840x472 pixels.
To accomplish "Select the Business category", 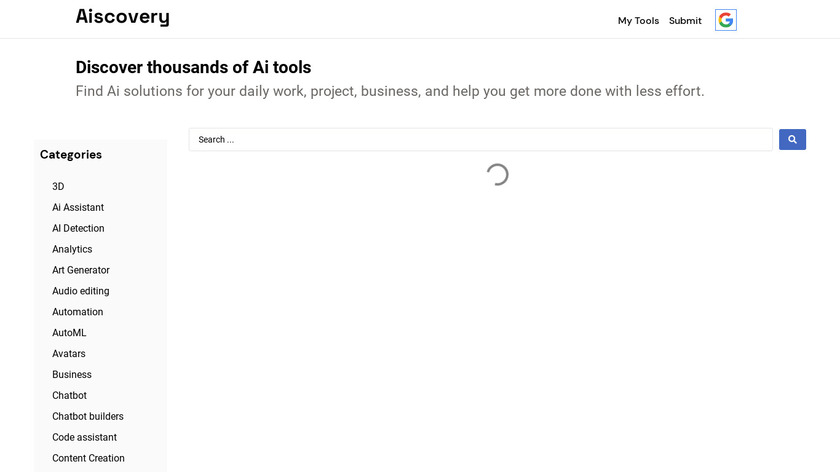I will [x=72, y=375].
